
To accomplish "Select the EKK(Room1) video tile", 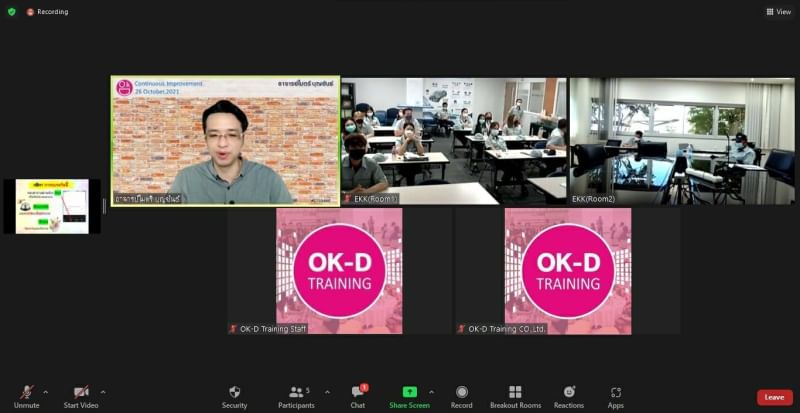I will point(454,141).
